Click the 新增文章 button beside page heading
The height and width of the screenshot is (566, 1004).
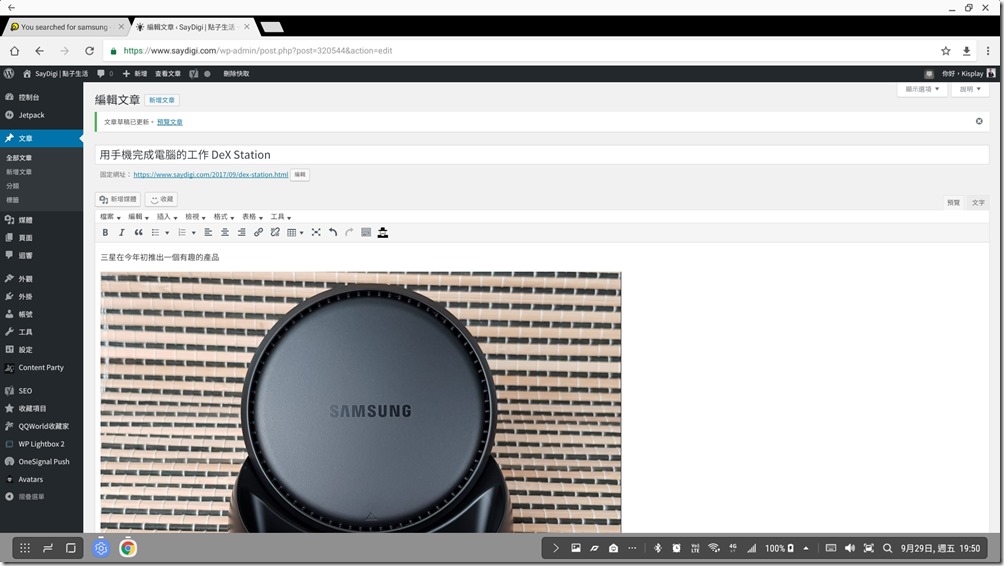point(162,100)
